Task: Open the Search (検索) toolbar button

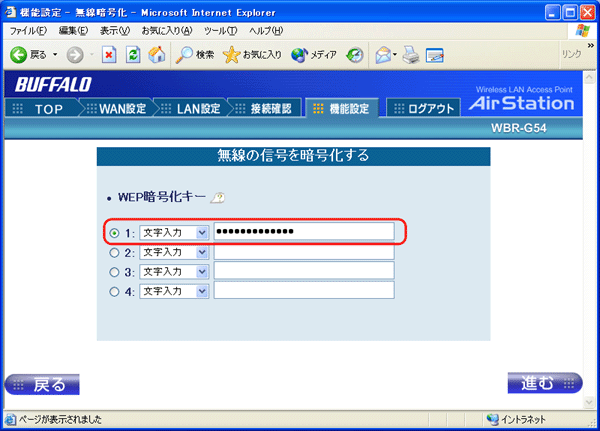Action: pyautogui.click(x=195, y=55)
